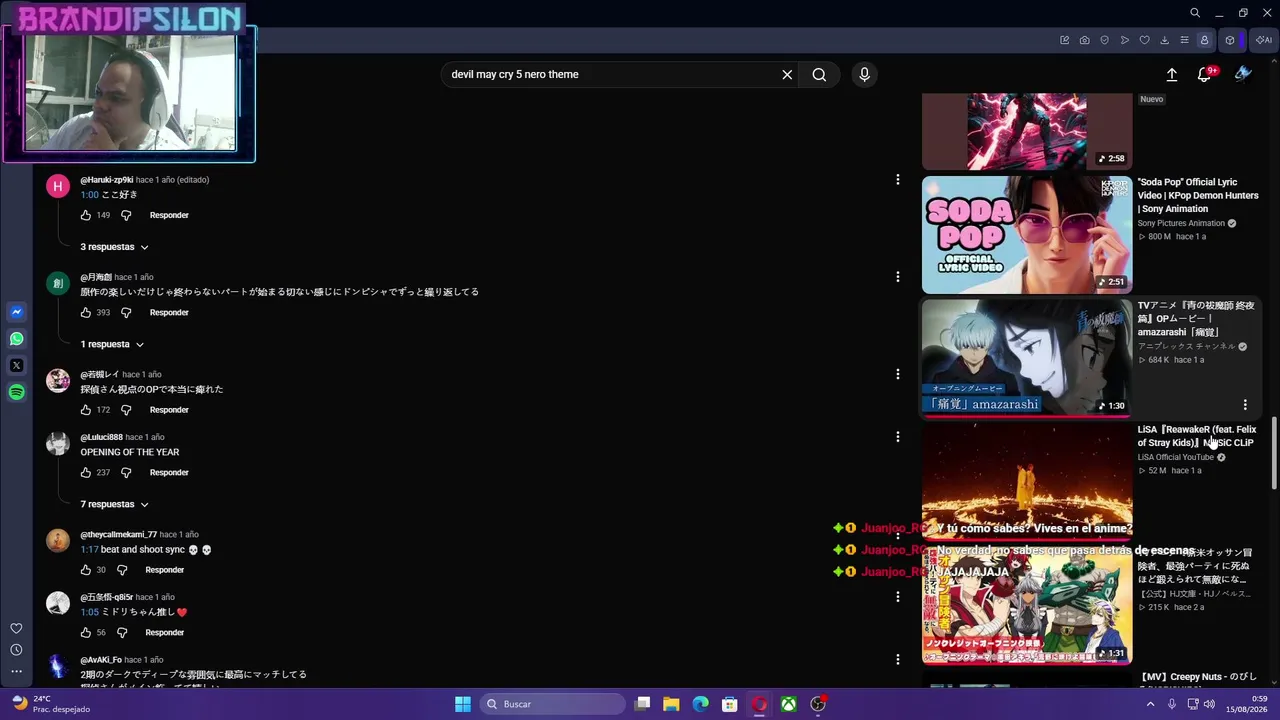Open the Soda Pop lyric video thumbnail
The width and height of the screenshot is (1280, 720).
coord(1027,235)
